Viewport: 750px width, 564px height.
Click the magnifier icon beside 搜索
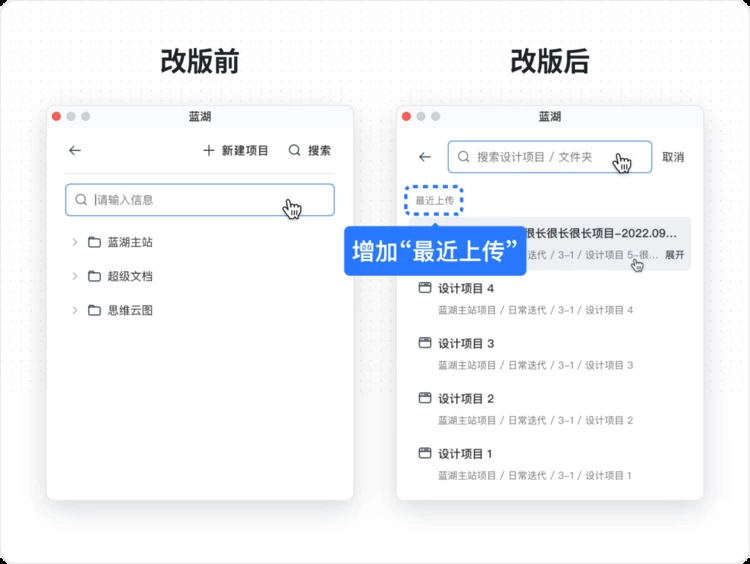[295, 151]
